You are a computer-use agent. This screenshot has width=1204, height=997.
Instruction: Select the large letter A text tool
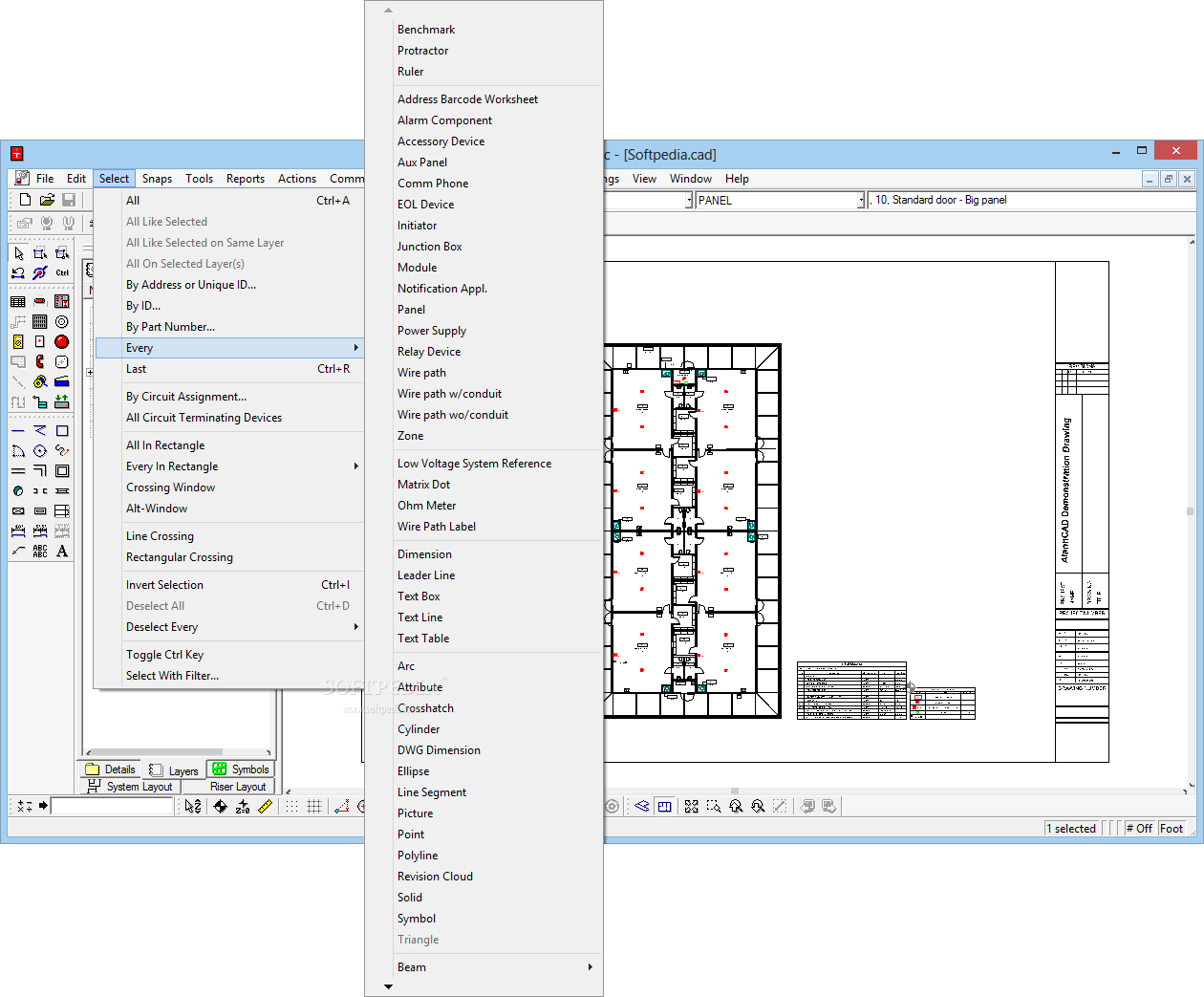(x=62, y=551)
